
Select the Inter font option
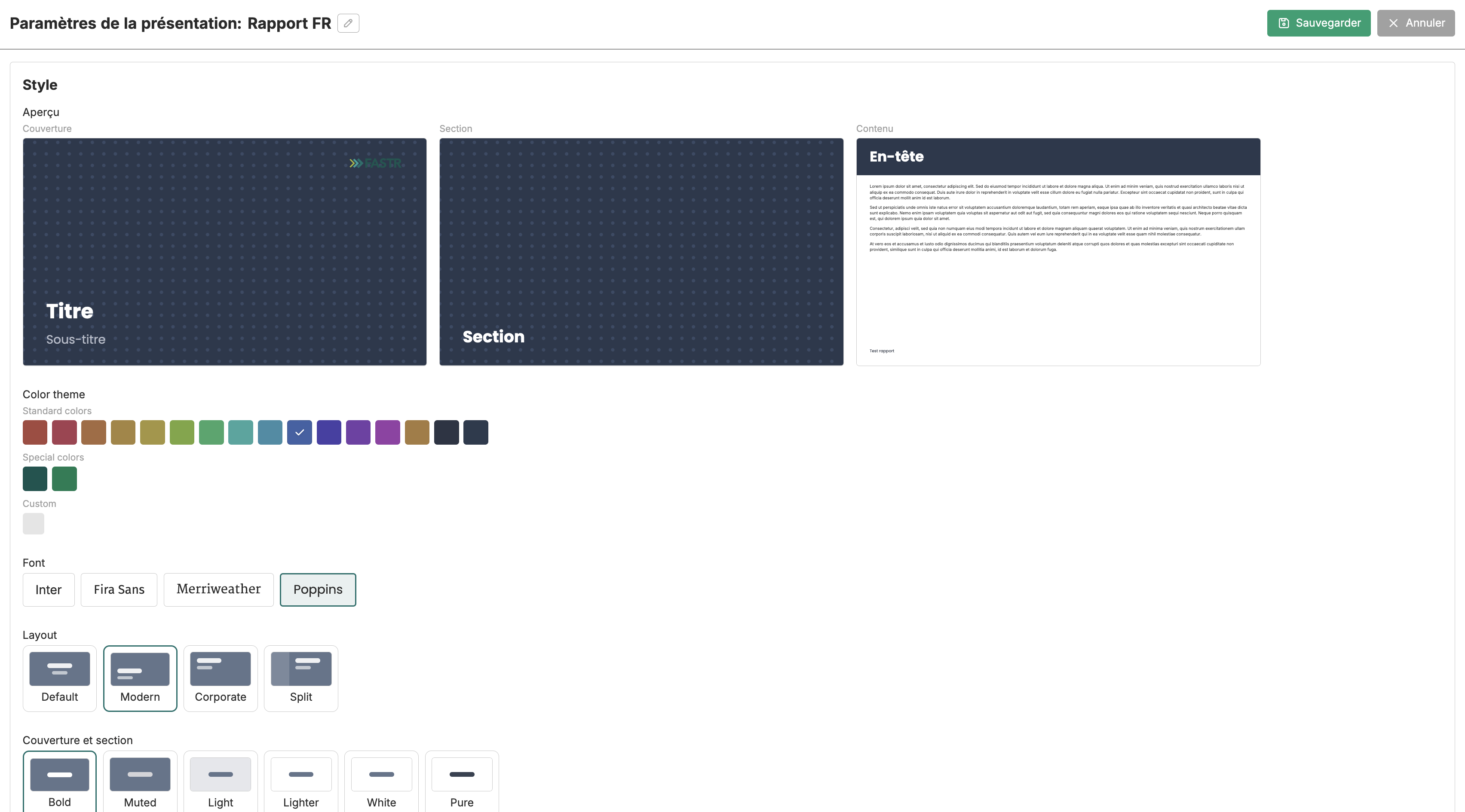tap(48, 590)
